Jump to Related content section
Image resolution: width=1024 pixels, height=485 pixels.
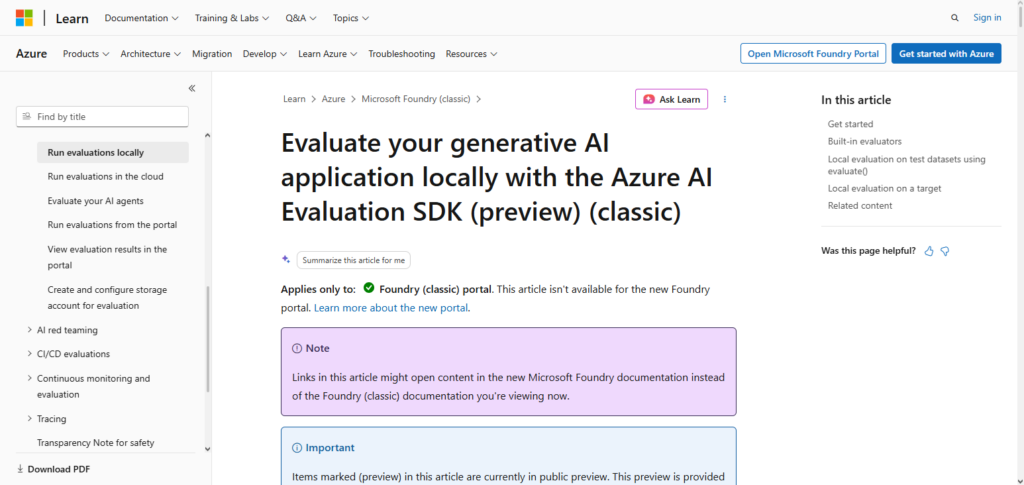point(859,206)
